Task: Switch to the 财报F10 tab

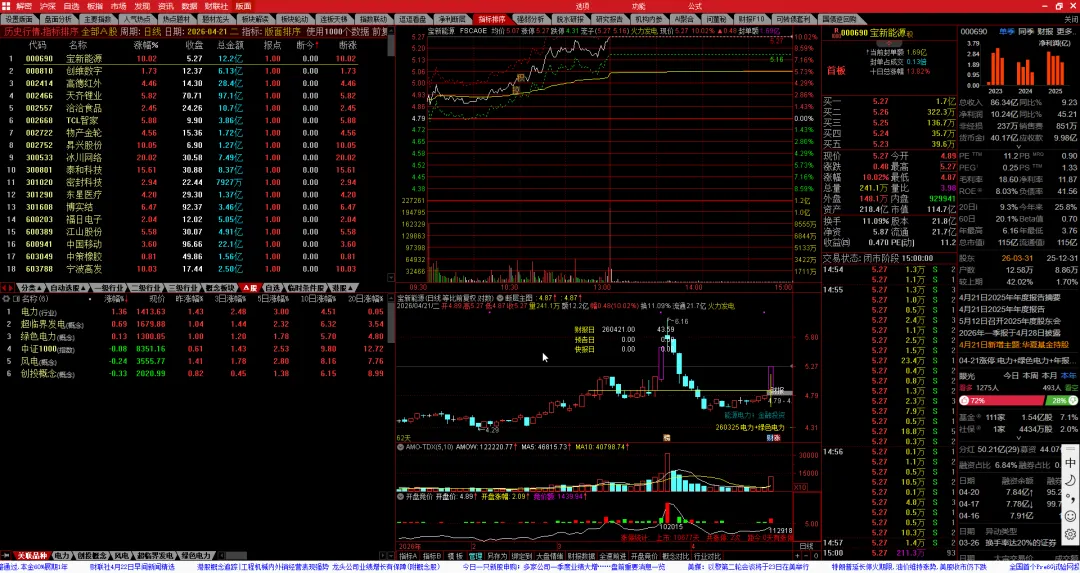Action: tap(751, 19)
